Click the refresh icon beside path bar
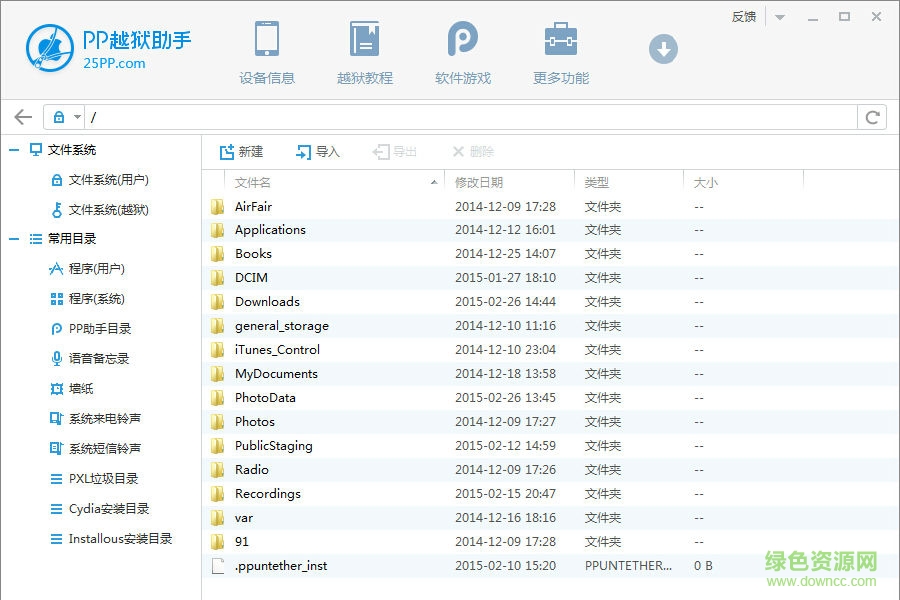The height and width of the screenshot is (600, 900). point(873,117)
